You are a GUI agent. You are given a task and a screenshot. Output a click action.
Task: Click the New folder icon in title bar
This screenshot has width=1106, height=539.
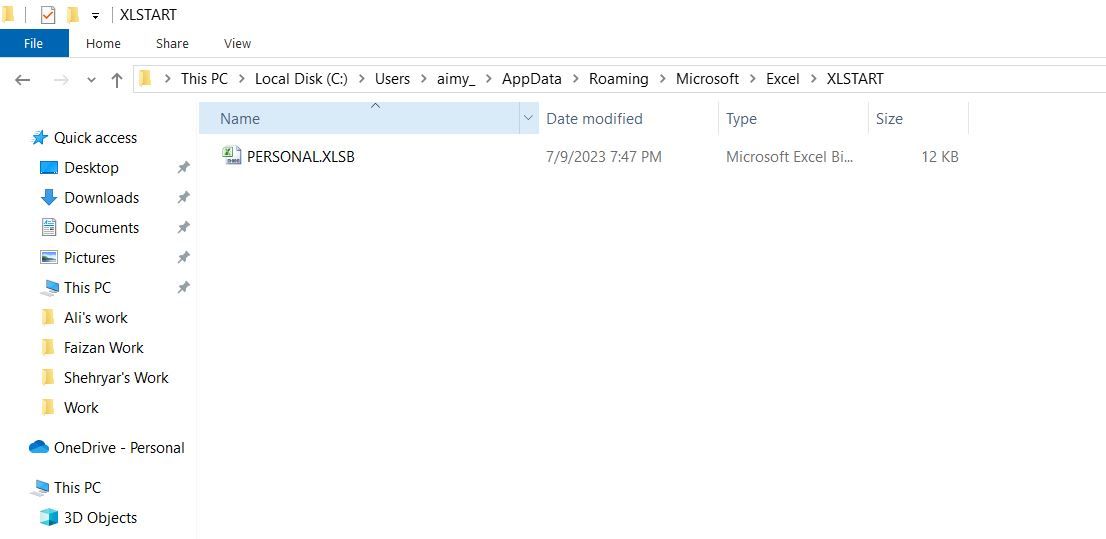(x=73, y=15)
